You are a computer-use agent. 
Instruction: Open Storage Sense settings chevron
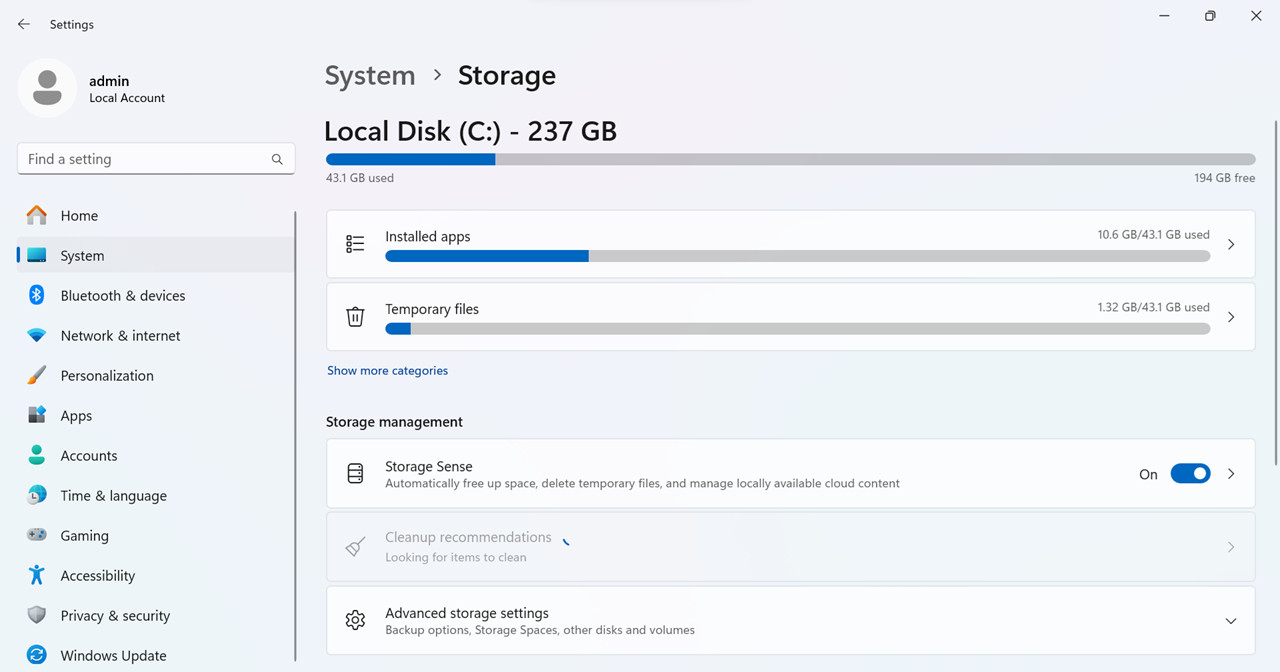click(1231, 474)
